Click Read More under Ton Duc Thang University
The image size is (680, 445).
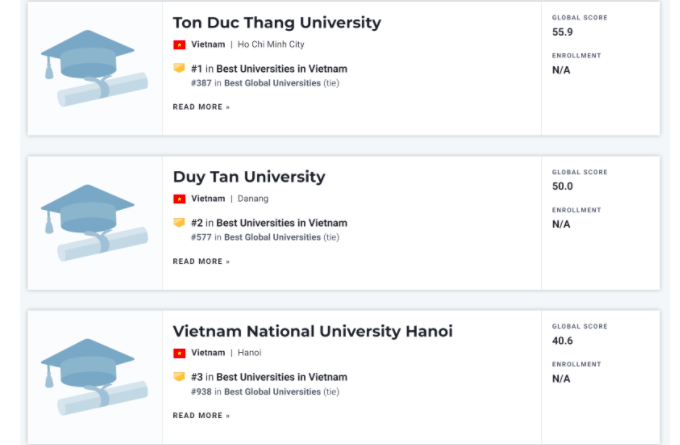coord(200,107)
